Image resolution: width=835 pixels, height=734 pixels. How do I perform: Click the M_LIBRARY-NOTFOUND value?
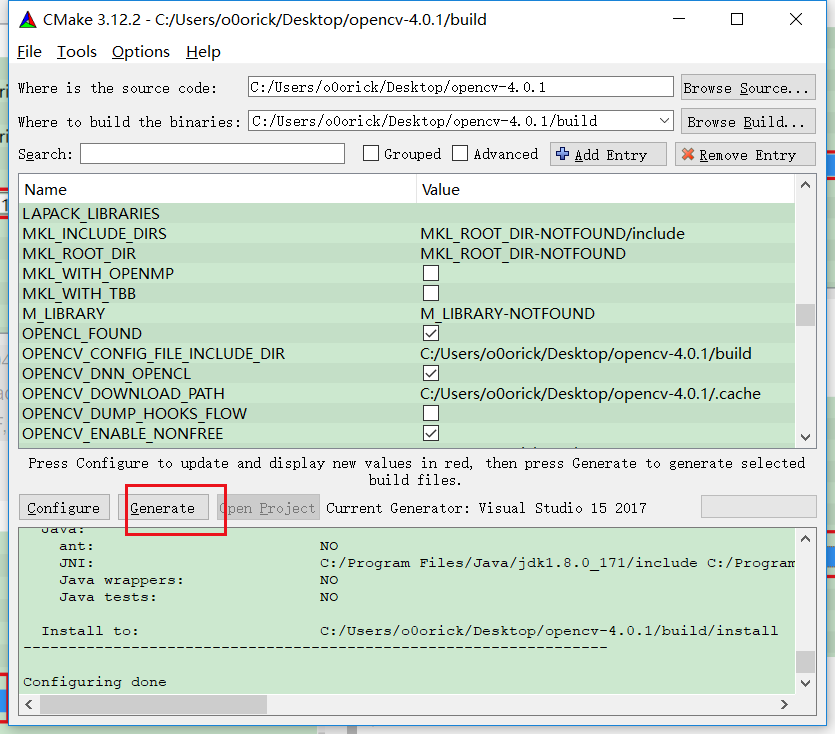click(x=507, y=313)
